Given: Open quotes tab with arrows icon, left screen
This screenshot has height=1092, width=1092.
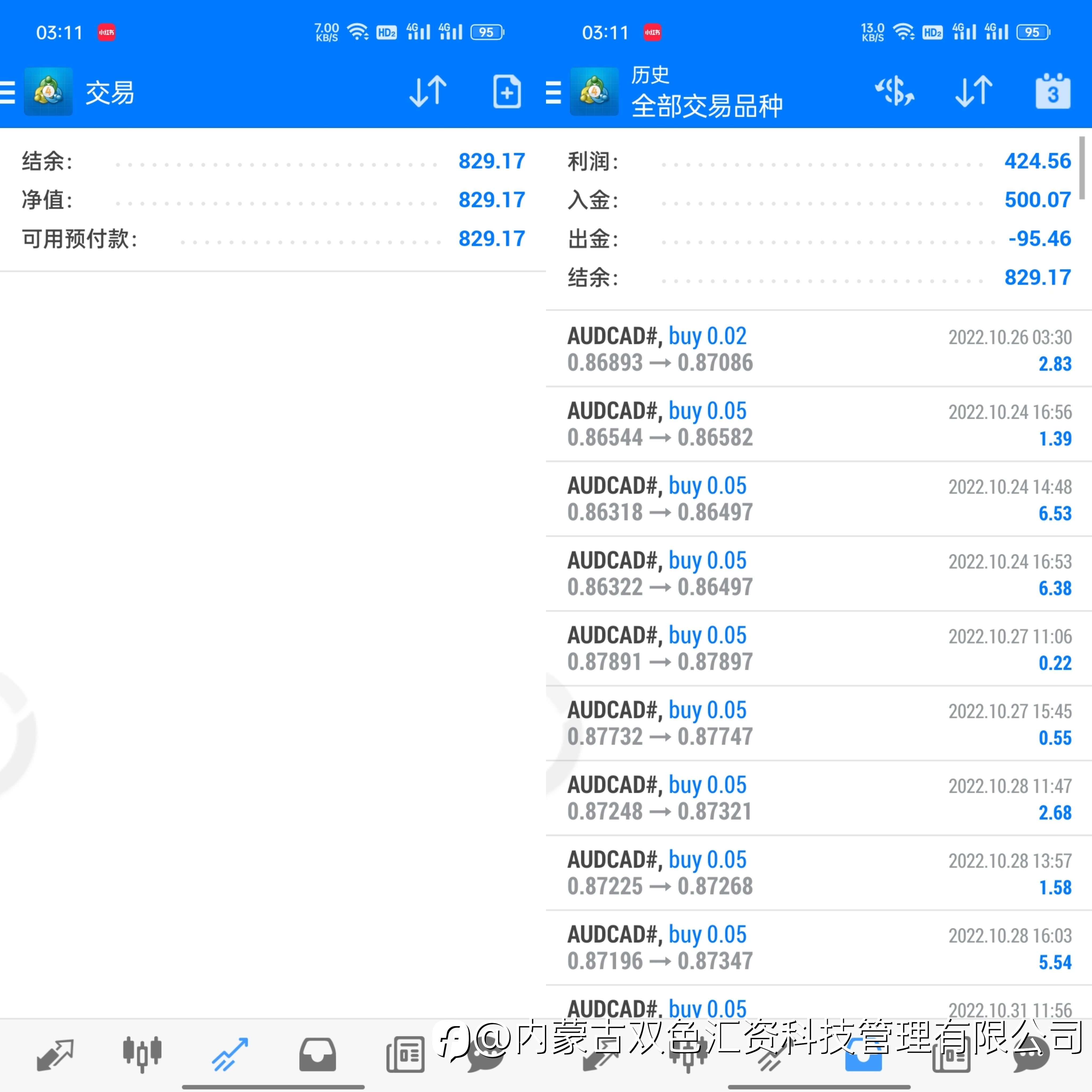Looking at the screenshot, I should click(x=55, y=1055).
